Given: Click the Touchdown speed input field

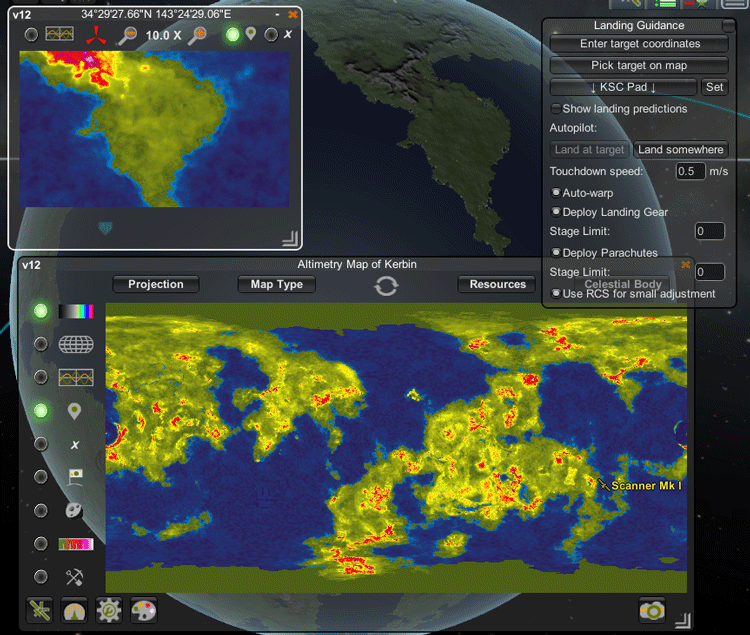Looking at the screenshot, I should (x=691, y=171).
